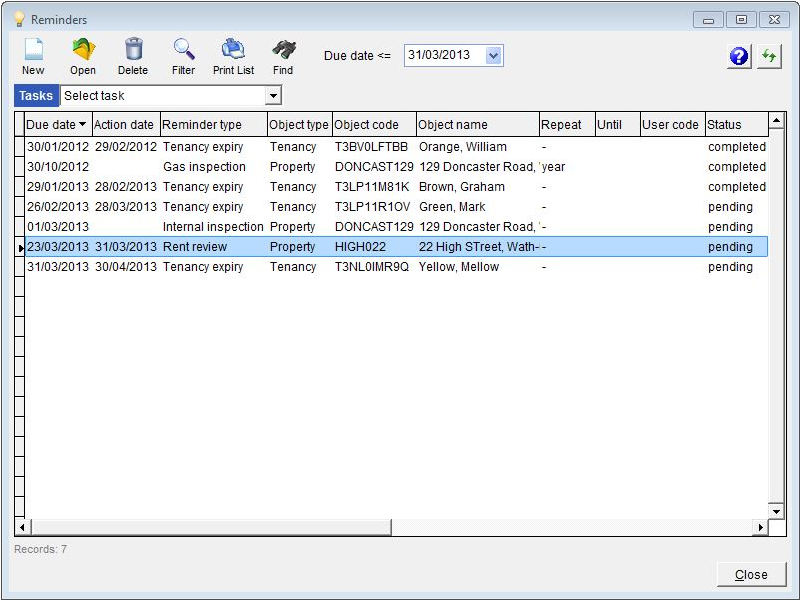The height and width of the screenshot is (600, 800).
Task: Click 22 High STreet object name
Action: (478, 246)
